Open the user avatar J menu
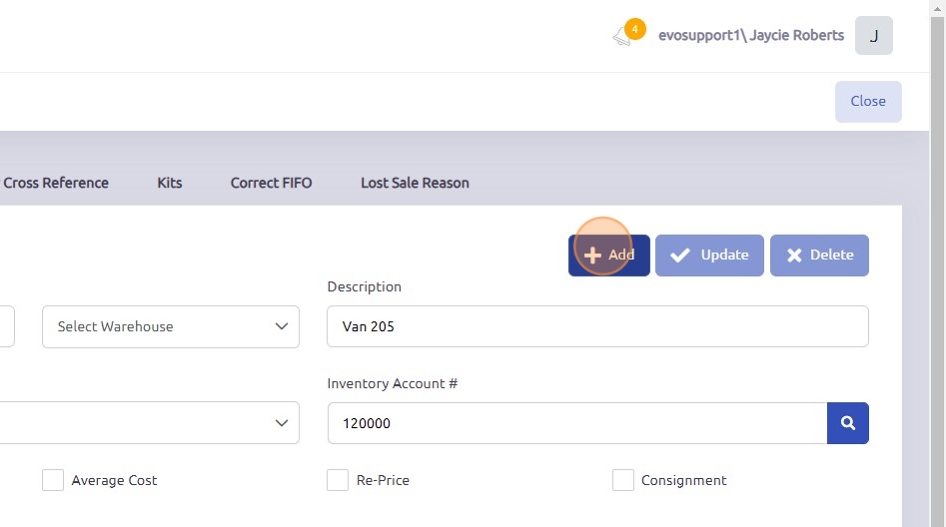Screen dimensions: 946x527 coord(873,36)
